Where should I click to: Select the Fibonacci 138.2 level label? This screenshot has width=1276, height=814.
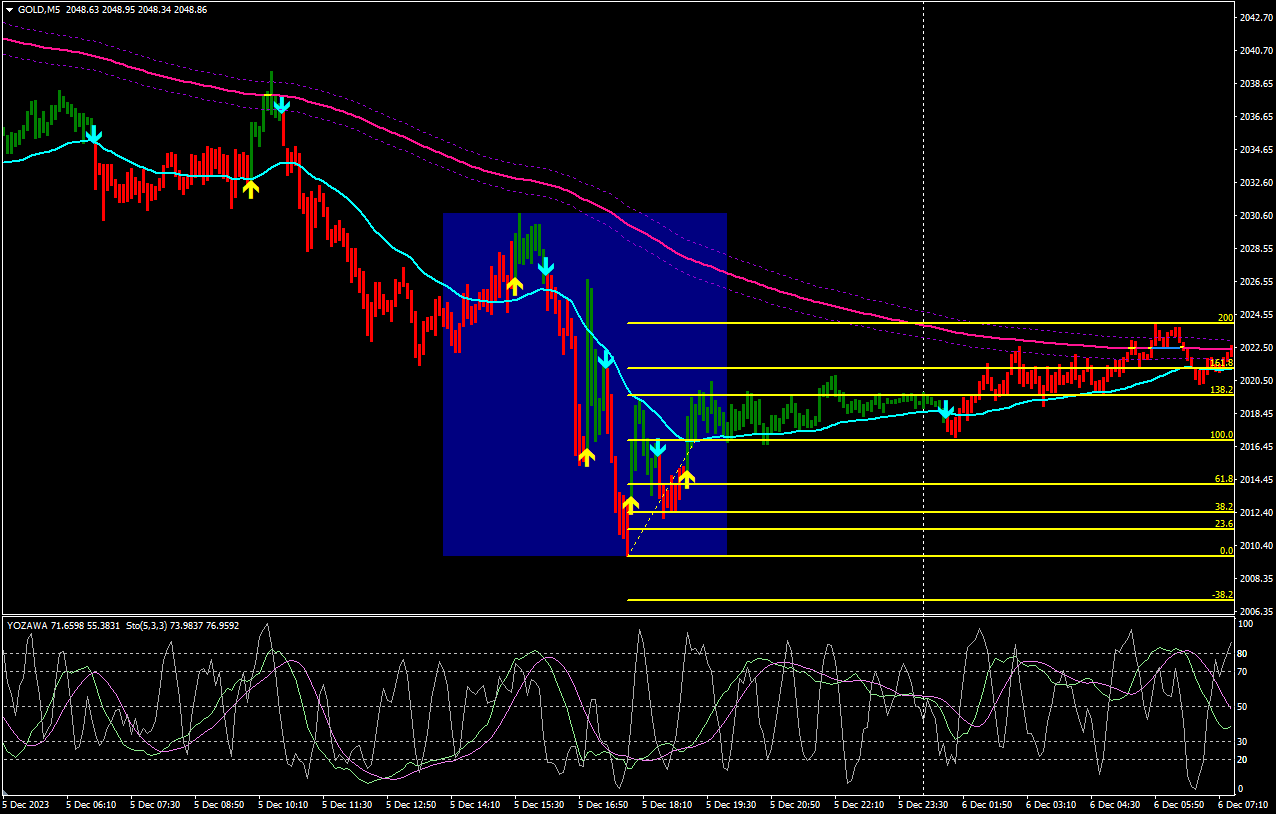pos(1221,390)
